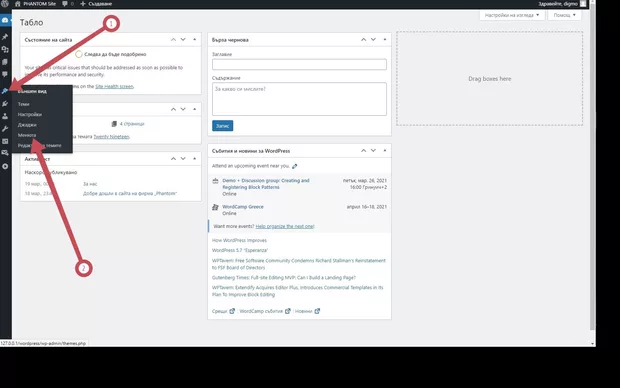Collapse the Бърза чернова panel triangle

(385, 40)
